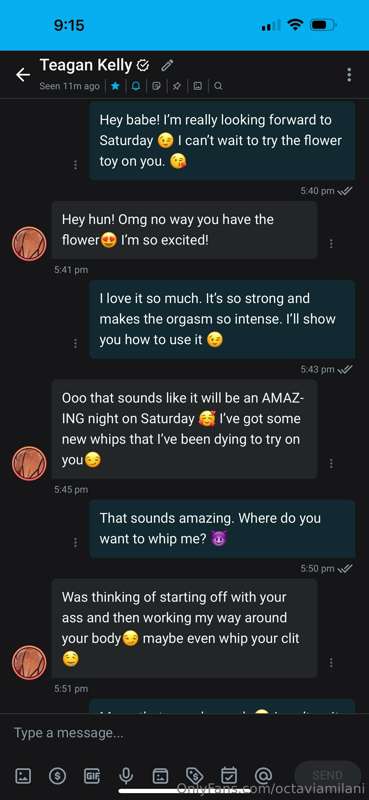
Task: Click the avatar next to 5:41 pm message
Action: pos(29,244)
